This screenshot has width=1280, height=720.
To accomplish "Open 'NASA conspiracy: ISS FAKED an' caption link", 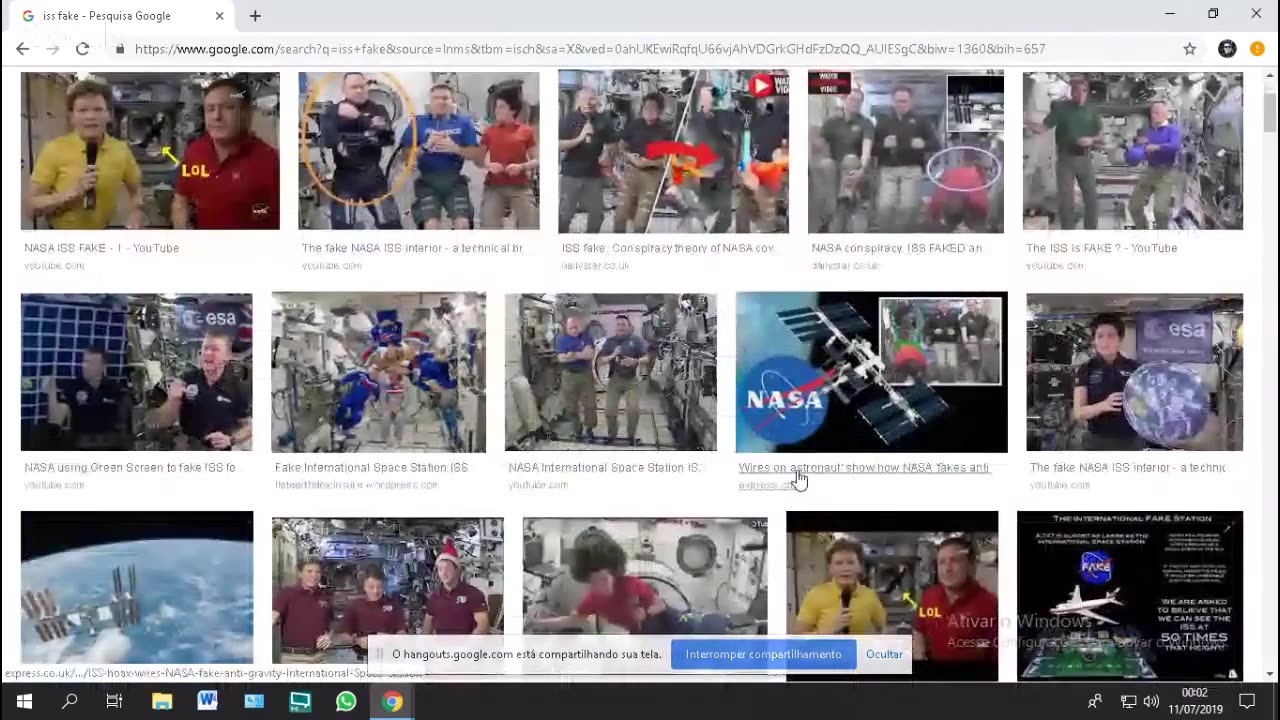I will pyautogui.click(x=897, y=248).
